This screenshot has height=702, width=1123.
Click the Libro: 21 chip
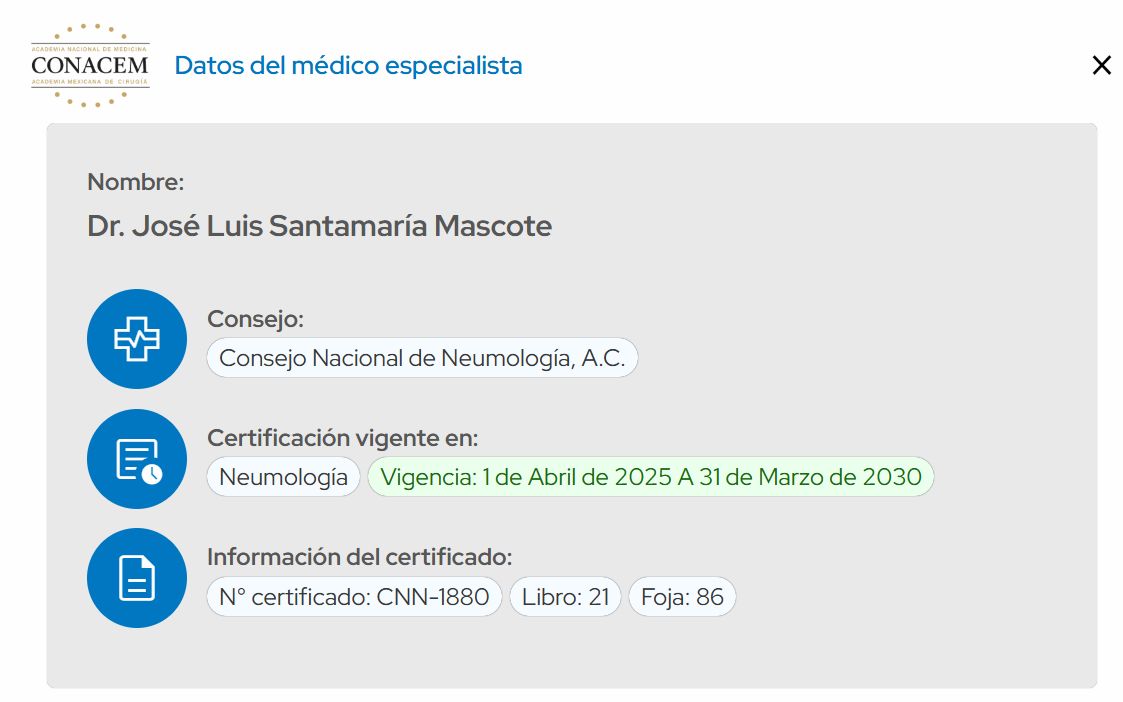(x=565, y=597)
